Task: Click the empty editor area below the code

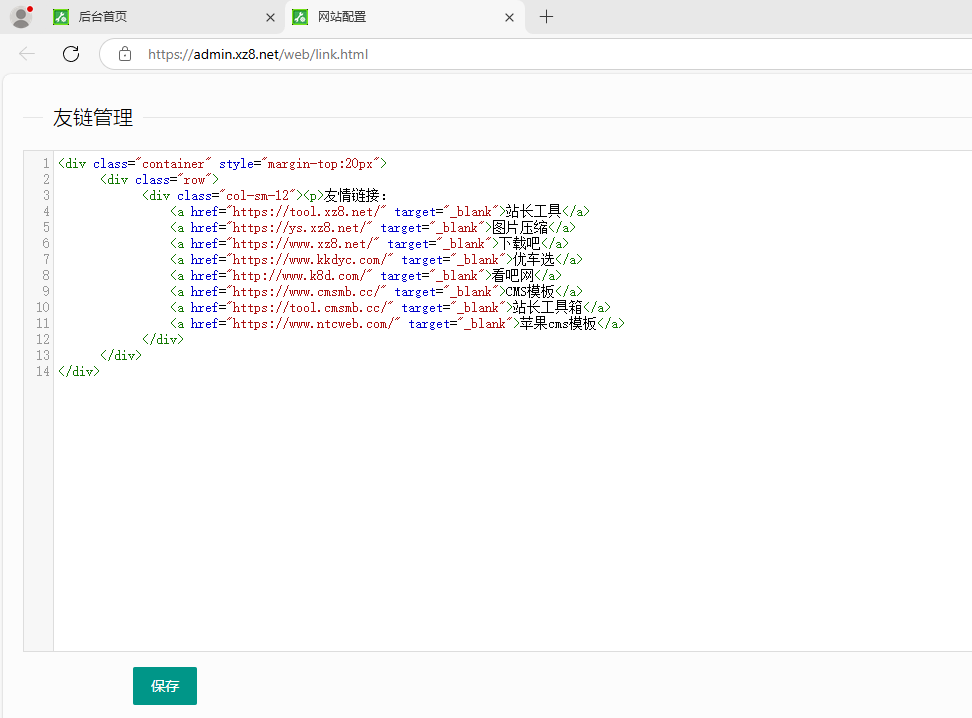Action: tap(513, 515)
